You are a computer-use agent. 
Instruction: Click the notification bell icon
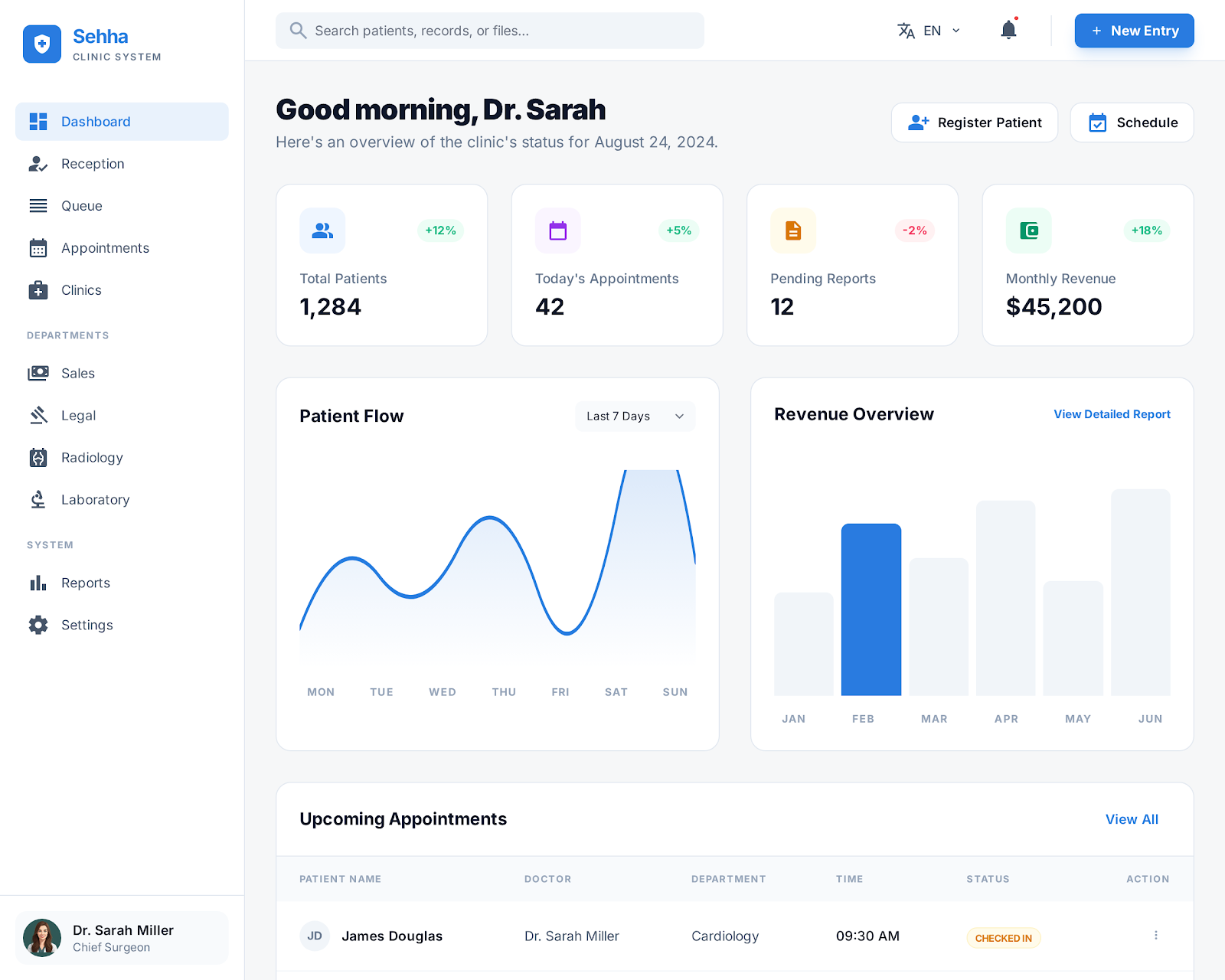coord(1008,31)
